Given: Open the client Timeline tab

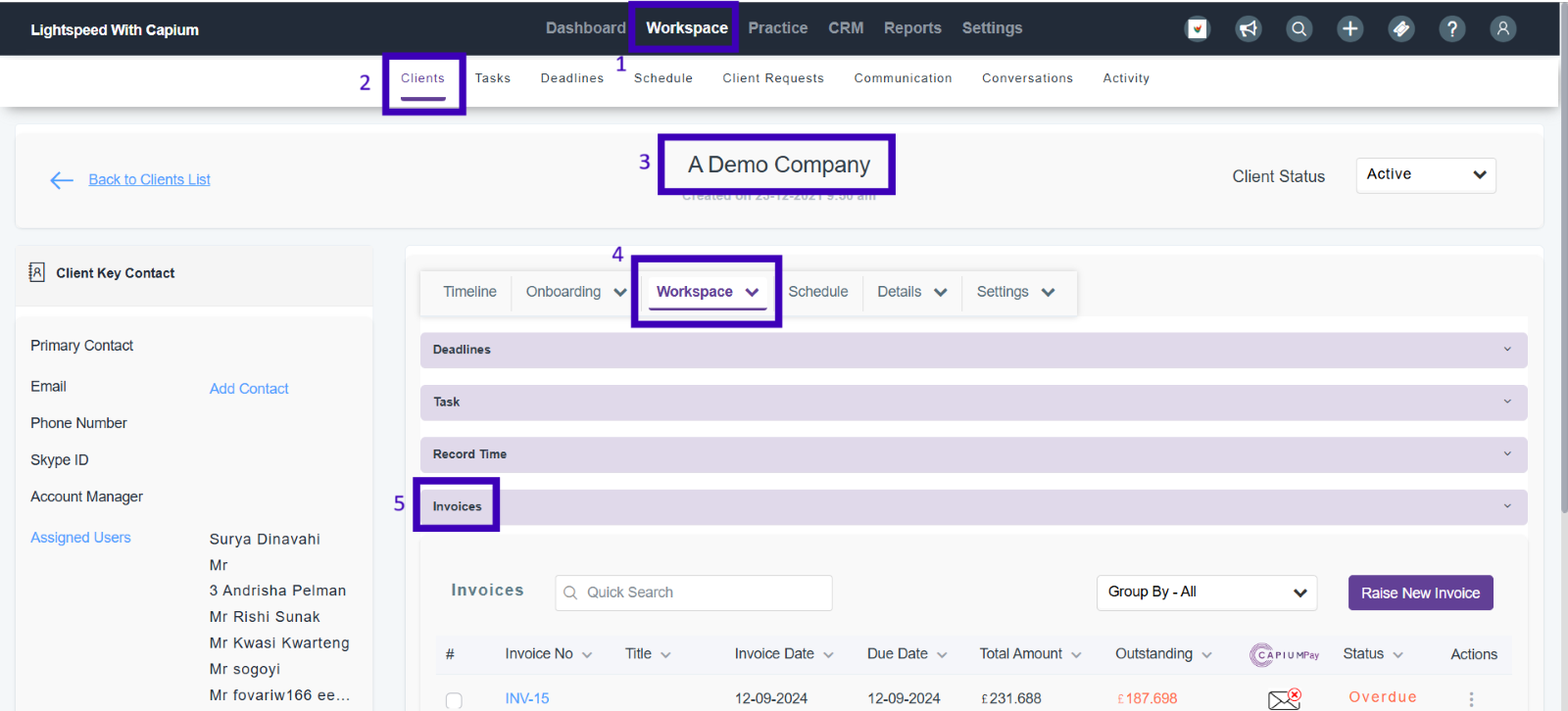Looking at the screenshot, I should click(x=469, y=292).
